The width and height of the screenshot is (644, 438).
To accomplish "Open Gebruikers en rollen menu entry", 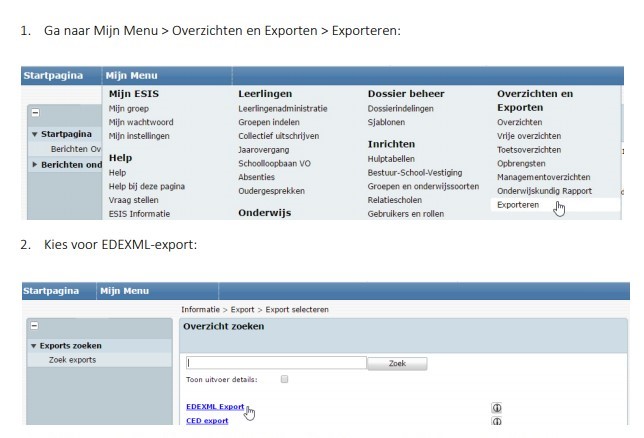I will (x=406, y=214).
